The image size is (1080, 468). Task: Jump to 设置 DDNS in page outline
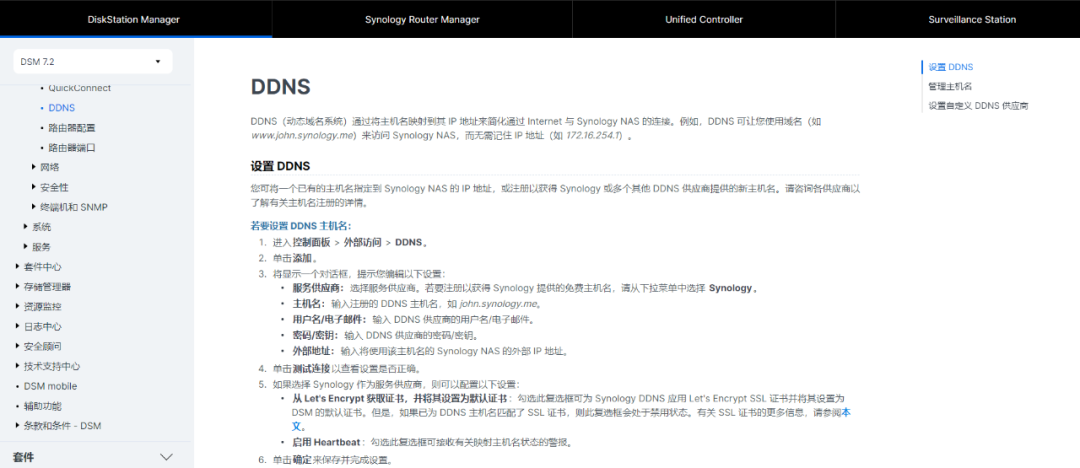pos(951,67)
